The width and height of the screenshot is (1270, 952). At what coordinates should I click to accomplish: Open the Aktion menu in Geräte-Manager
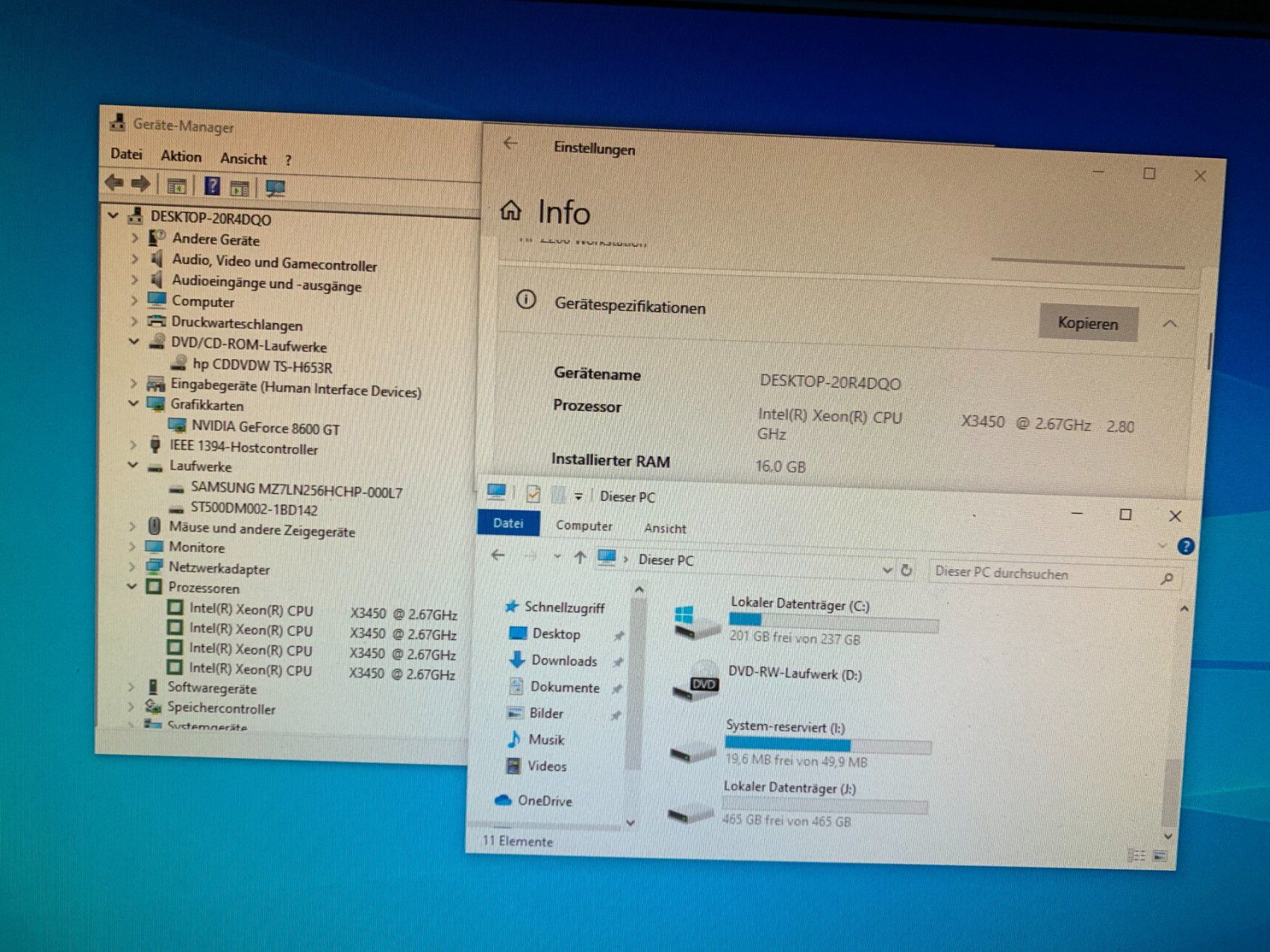181,157
